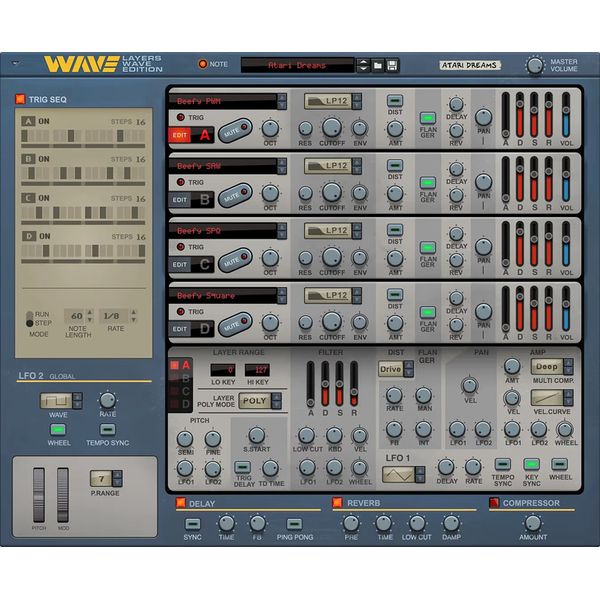
Task: Open the patch browser folder icon
Action: 377,65
